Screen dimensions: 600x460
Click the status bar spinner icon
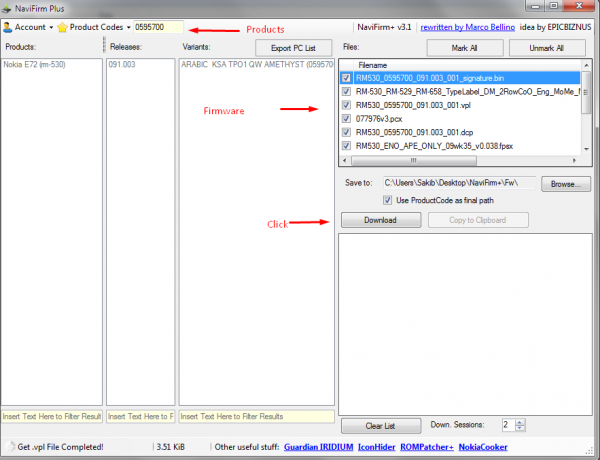pos(10,447)
